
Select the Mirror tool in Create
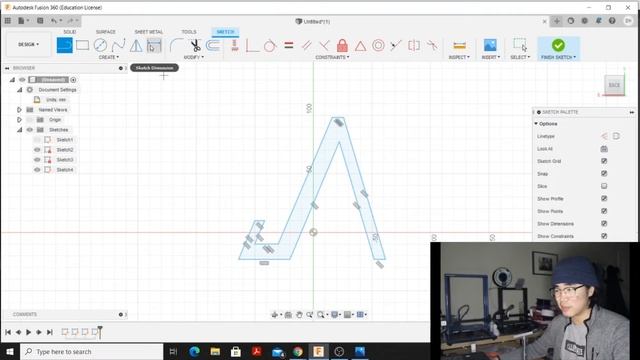136,45
